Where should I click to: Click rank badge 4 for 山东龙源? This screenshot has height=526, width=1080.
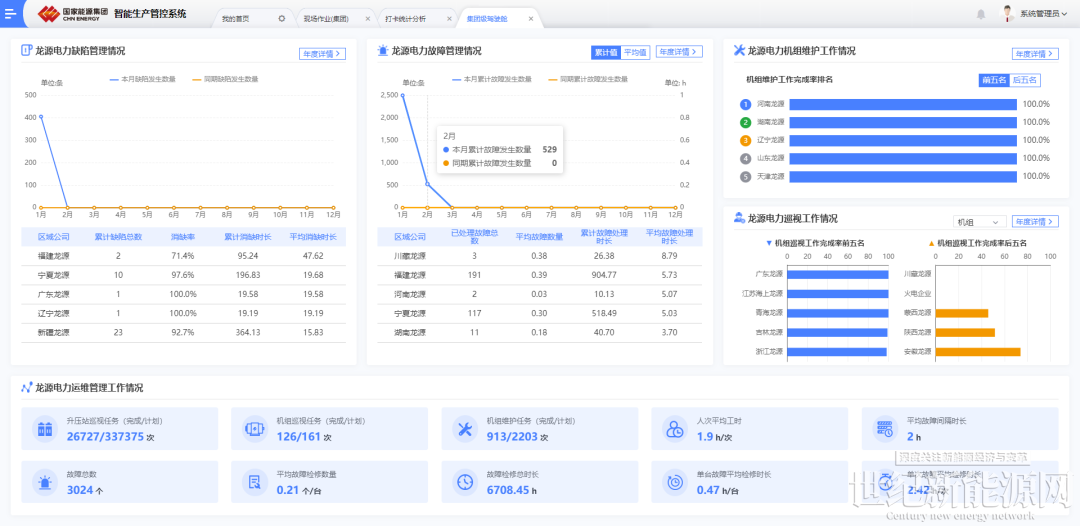[745, 158]
